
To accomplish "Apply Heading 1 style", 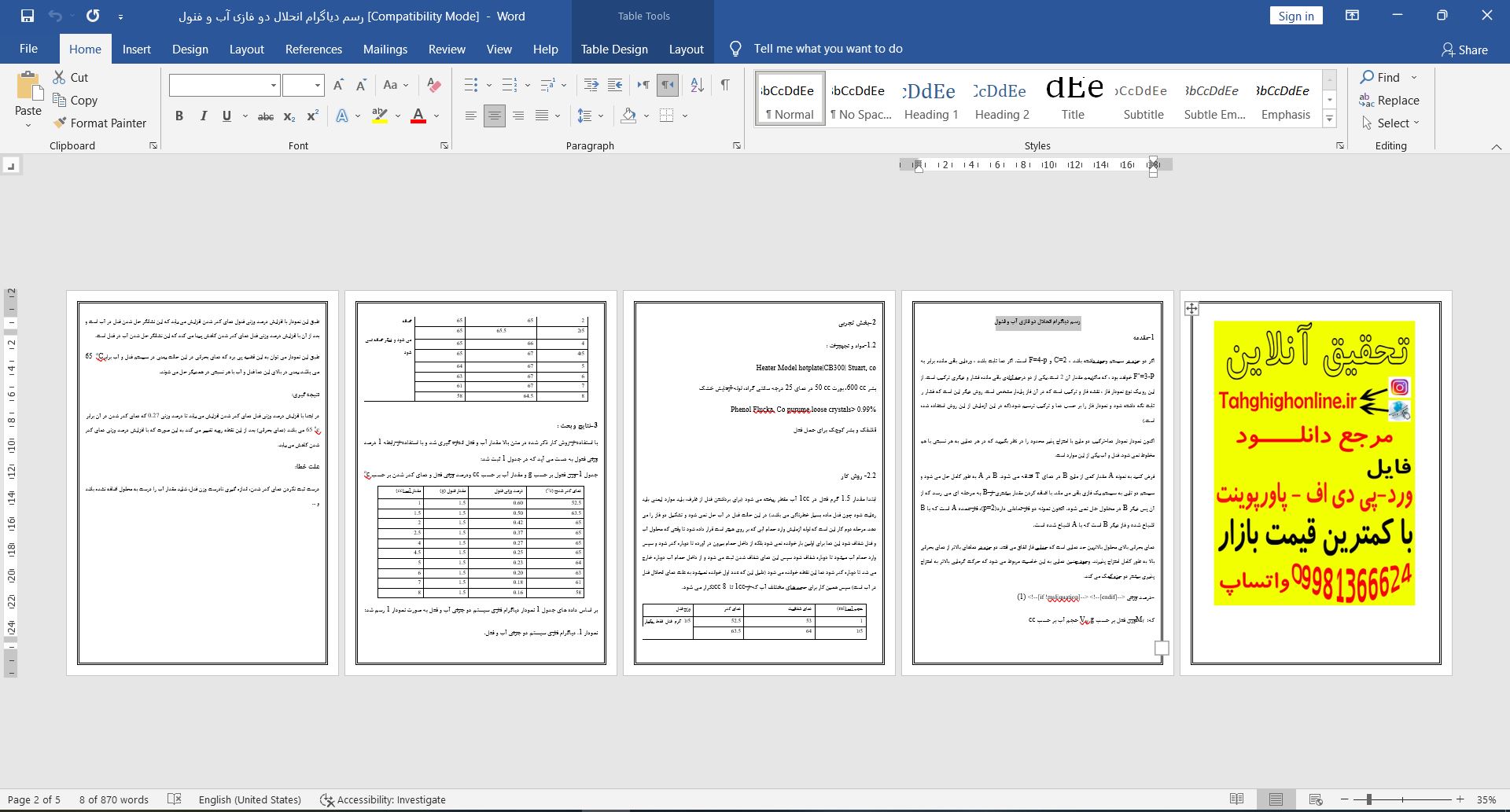I will pos(931,99).
